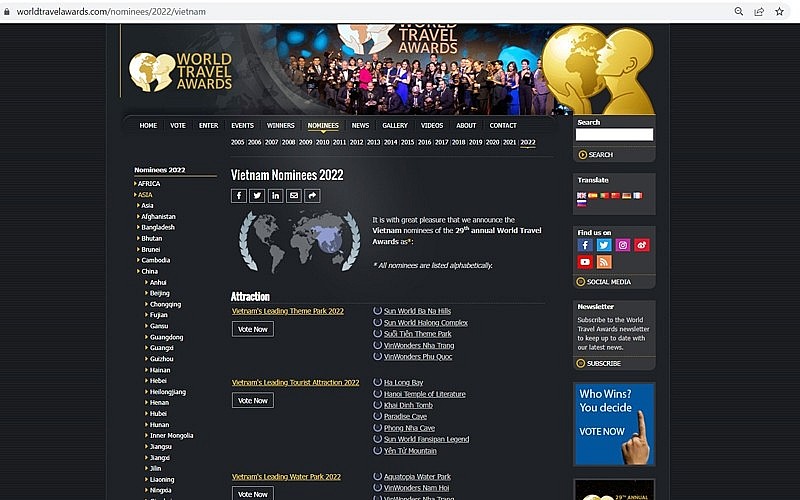Click the Facebook share icon under the heading

[239, 196]
